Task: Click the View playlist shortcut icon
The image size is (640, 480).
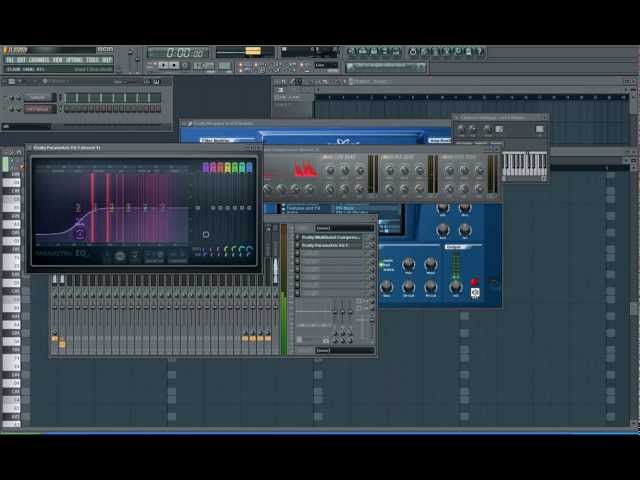Action: pyautogui.click(x=351, y=52)
